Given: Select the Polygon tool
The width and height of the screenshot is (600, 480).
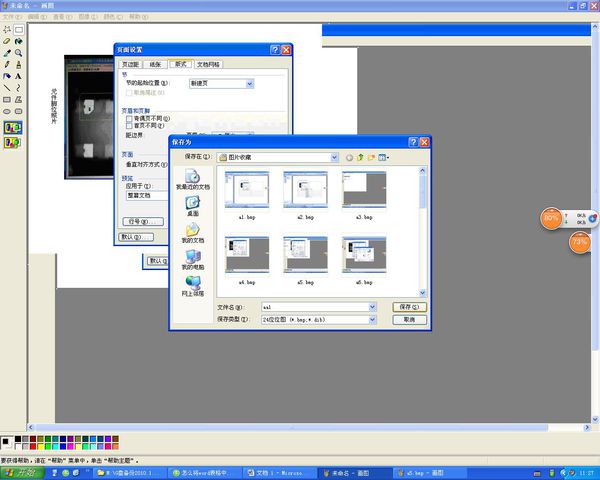Looking at the screenshot, I should point(18,100).
